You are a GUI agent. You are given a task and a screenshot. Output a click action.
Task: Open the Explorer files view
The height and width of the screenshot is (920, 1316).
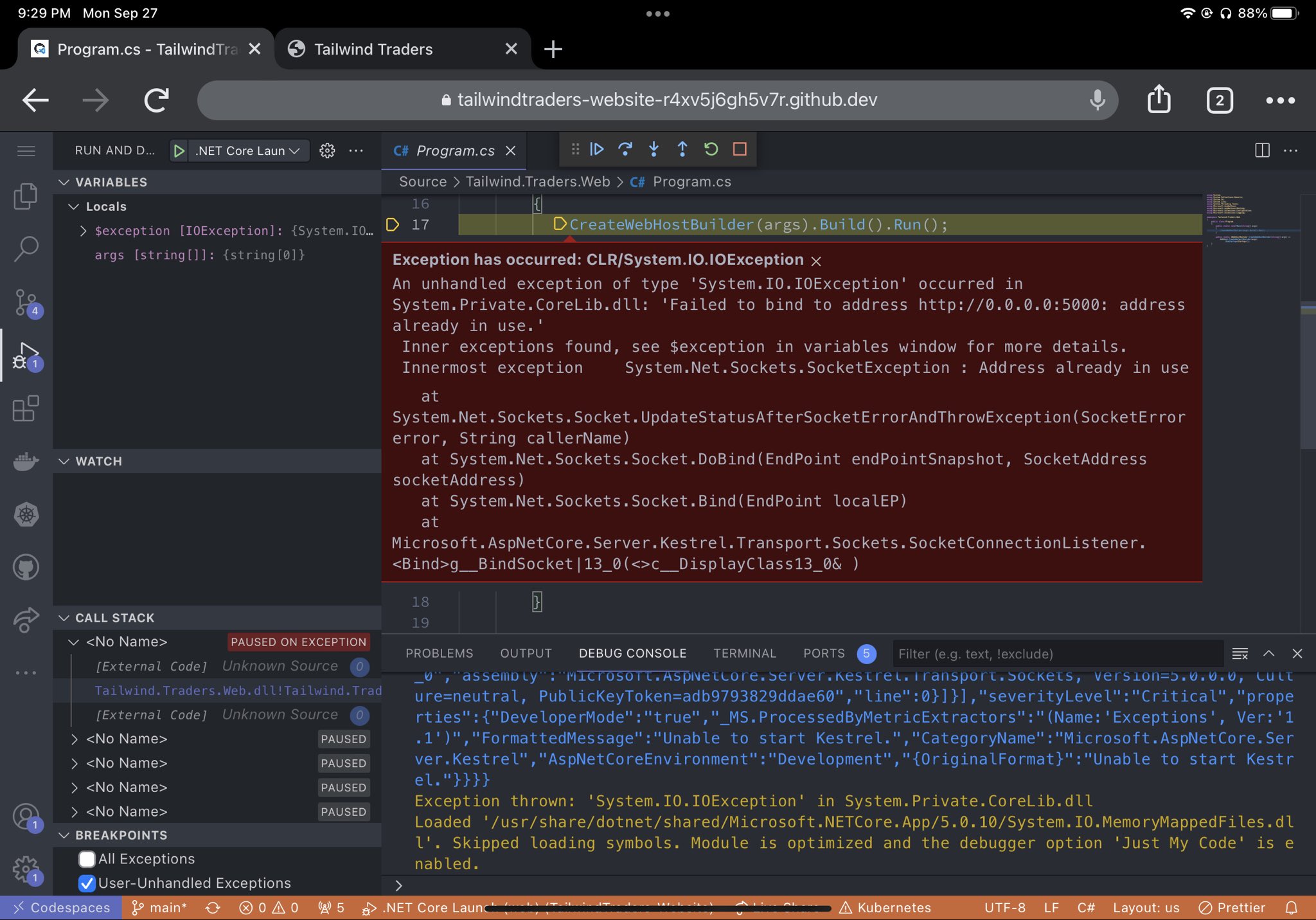coord(26,195)
